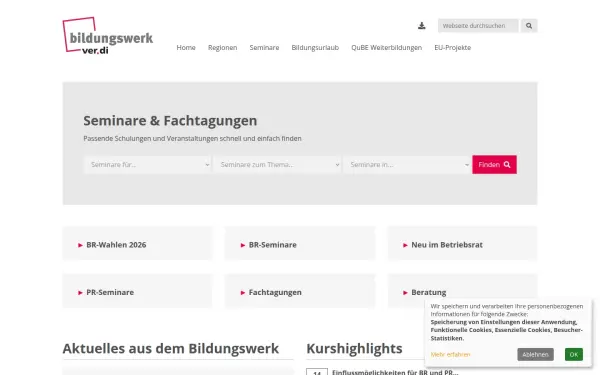Viewport: 600px width, 375px height.
Task: Expand the 'Seminare in...' dropdown
Action: click(407, 165)
